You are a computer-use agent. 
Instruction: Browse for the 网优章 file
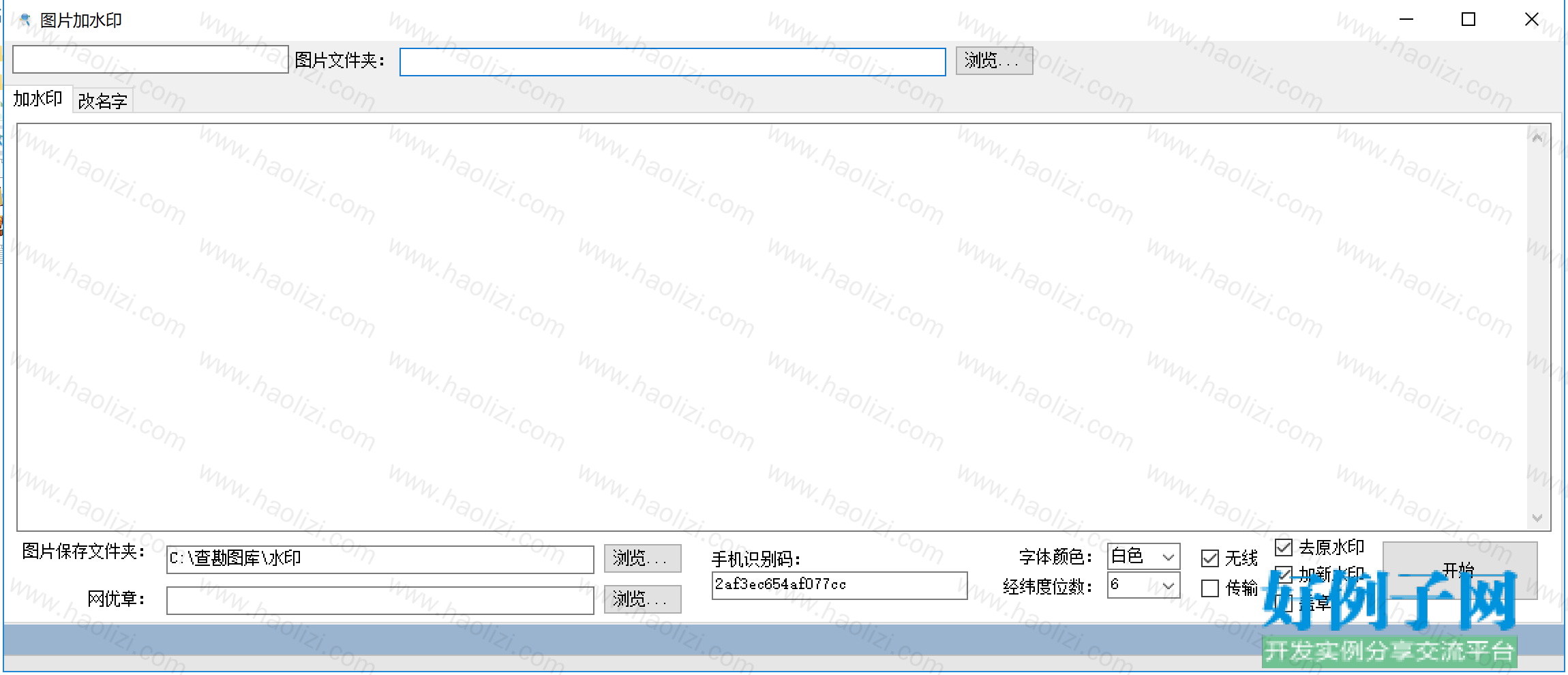pyautogui.click(x=642, y=599)
